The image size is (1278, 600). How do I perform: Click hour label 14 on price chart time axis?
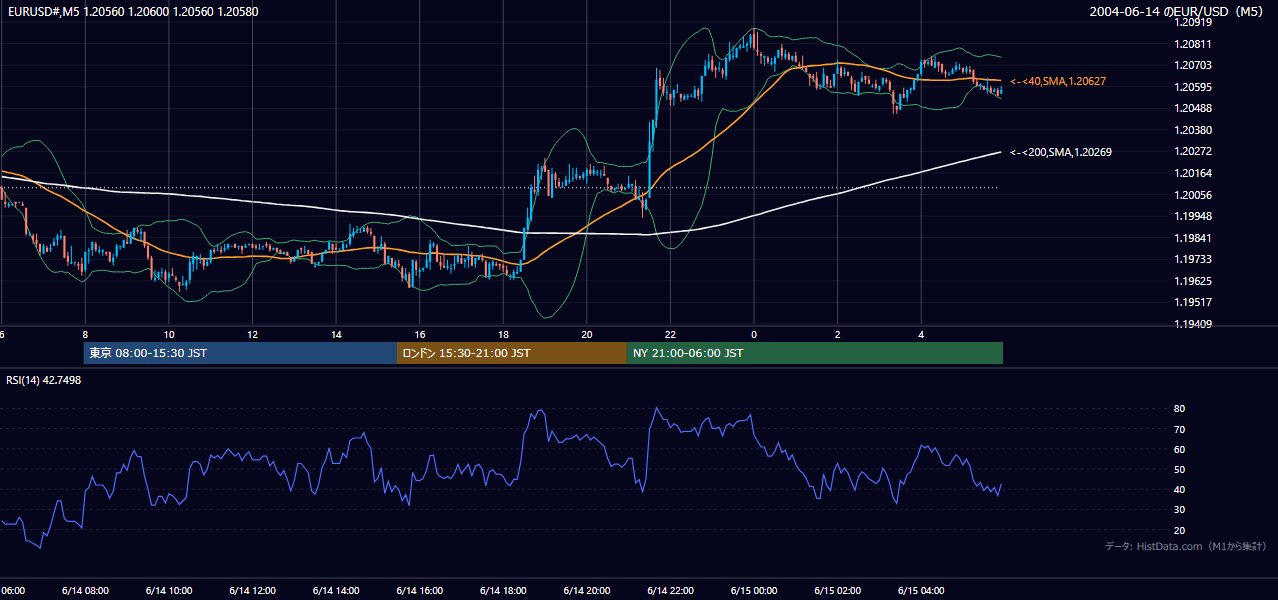(337, 334)
